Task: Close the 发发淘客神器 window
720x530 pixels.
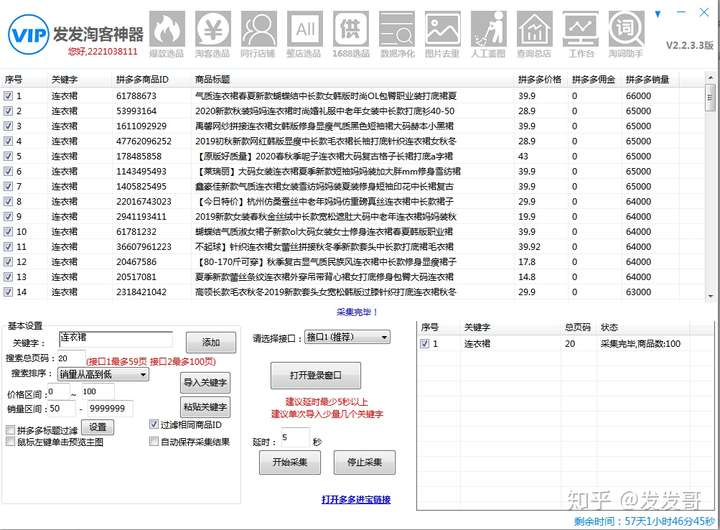Action: 704,13
